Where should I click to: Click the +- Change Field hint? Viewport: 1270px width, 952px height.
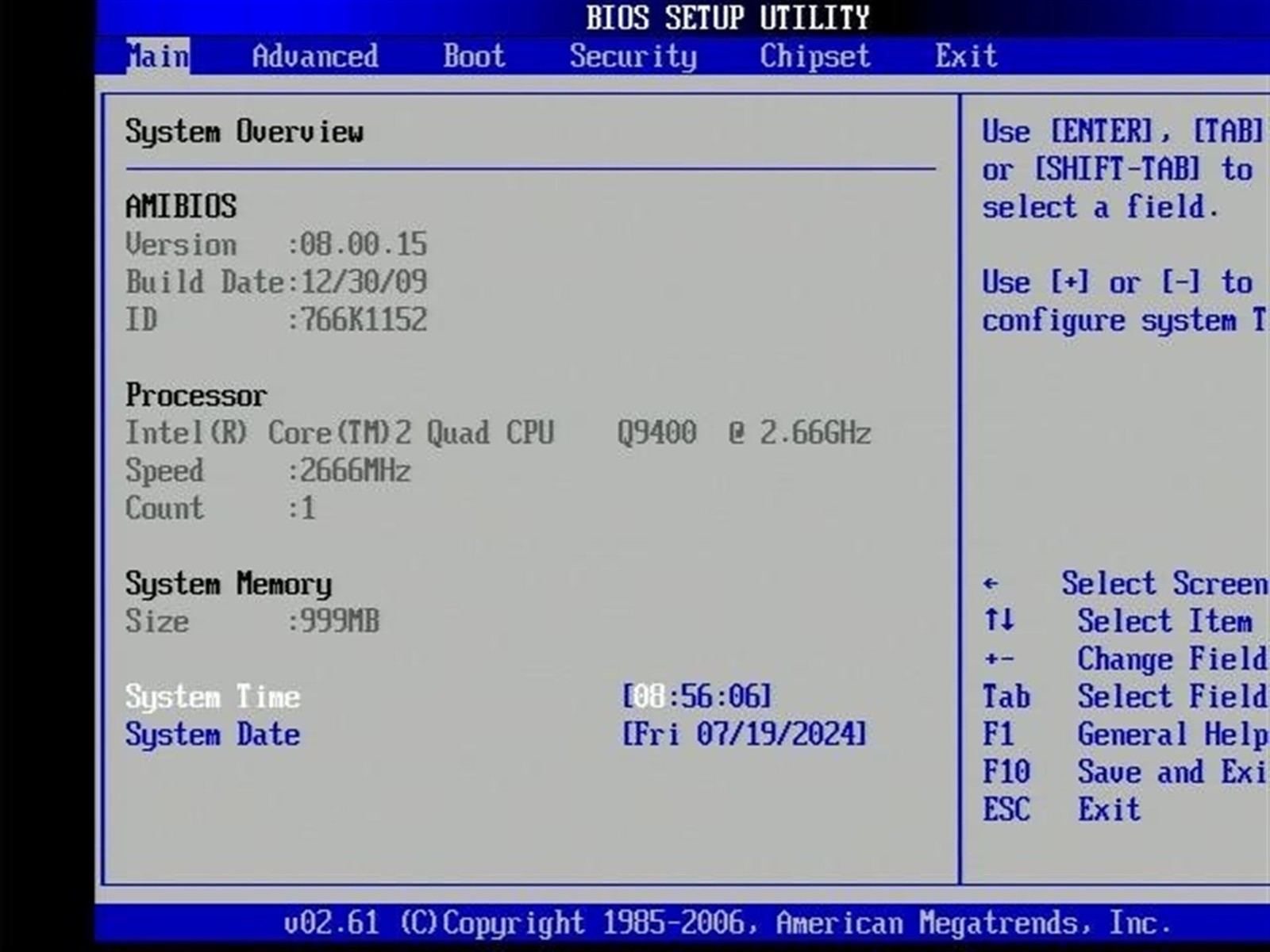click(x=1126, y=659)
